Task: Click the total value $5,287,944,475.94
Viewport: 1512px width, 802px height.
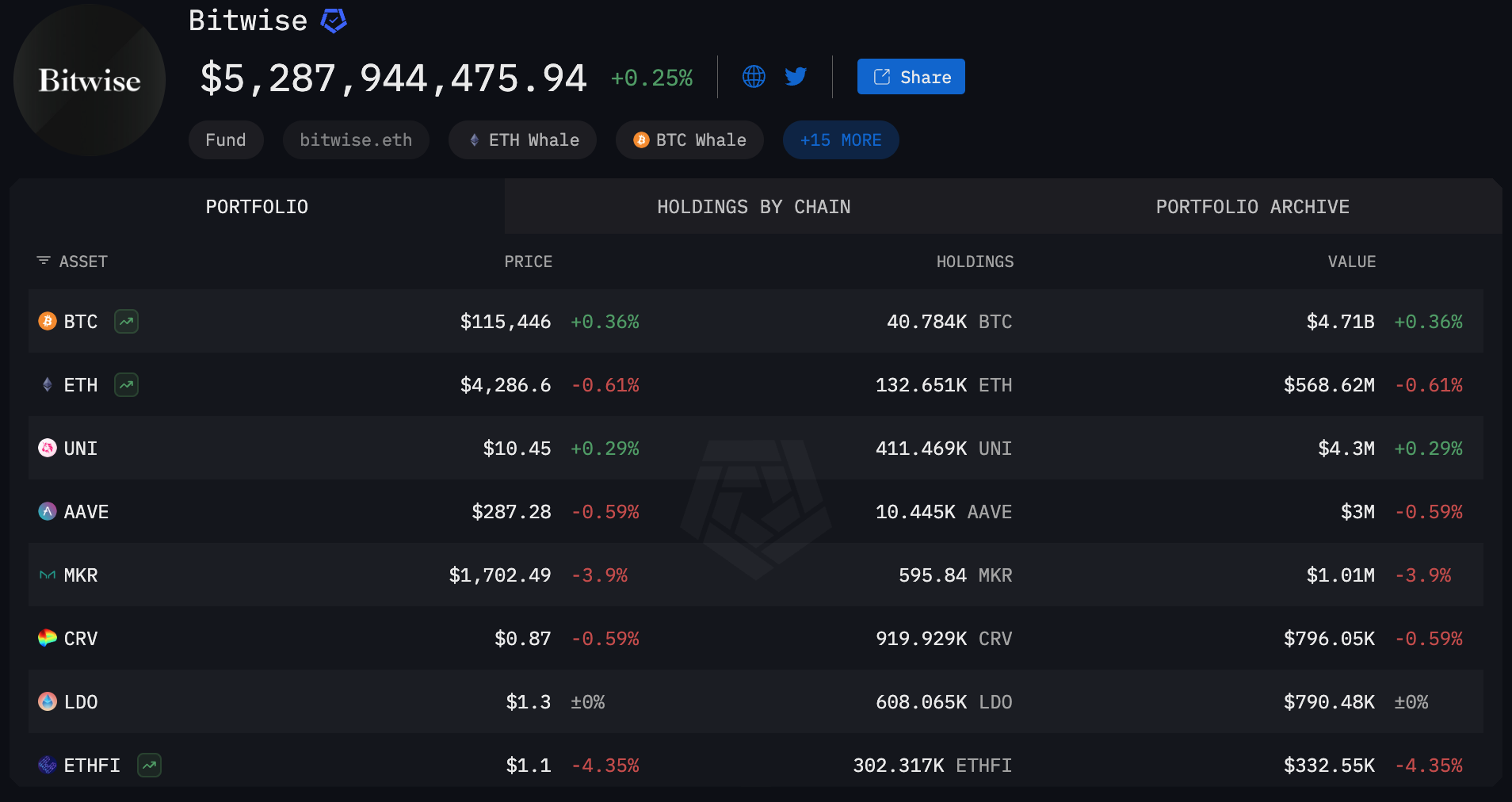Action: coord(393,78)
